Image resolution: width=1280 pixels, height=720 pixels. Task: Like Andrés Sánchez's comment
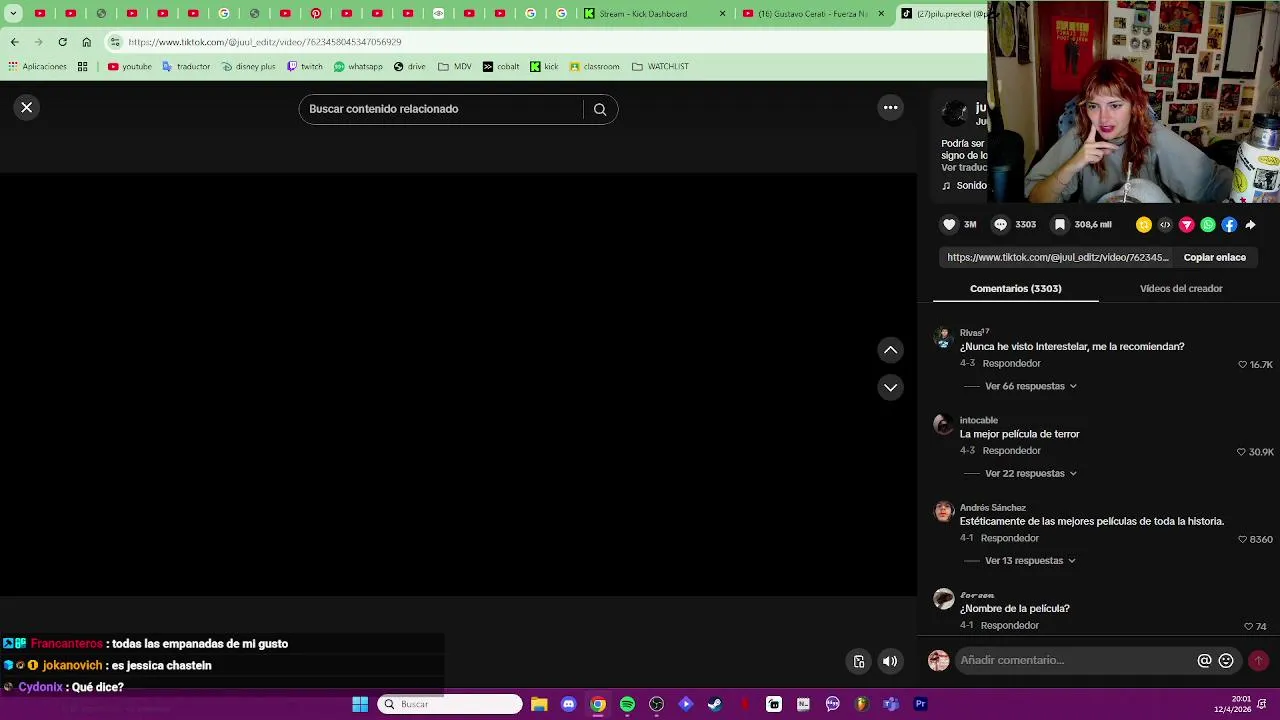click(x=1242, y=539)
